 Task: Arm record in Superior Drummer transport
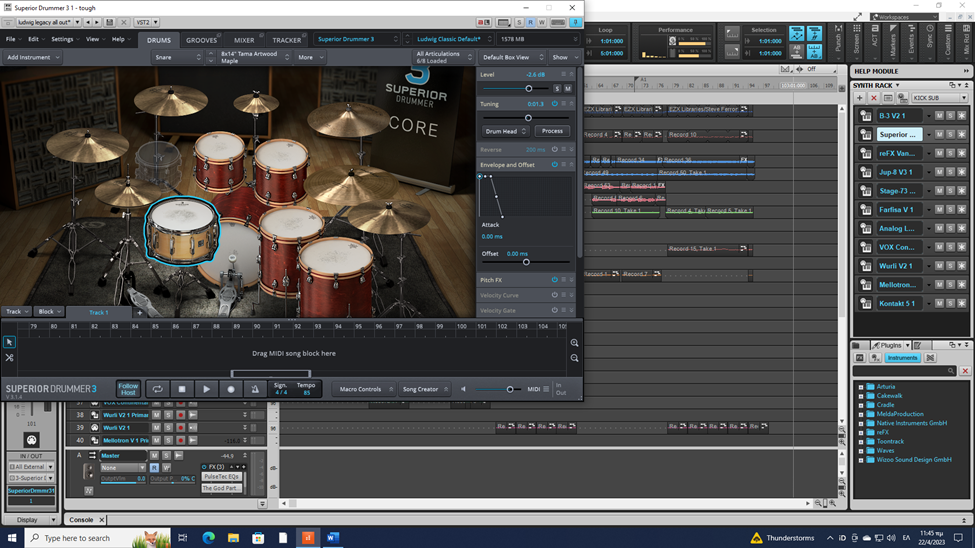[x=231, y=389]
